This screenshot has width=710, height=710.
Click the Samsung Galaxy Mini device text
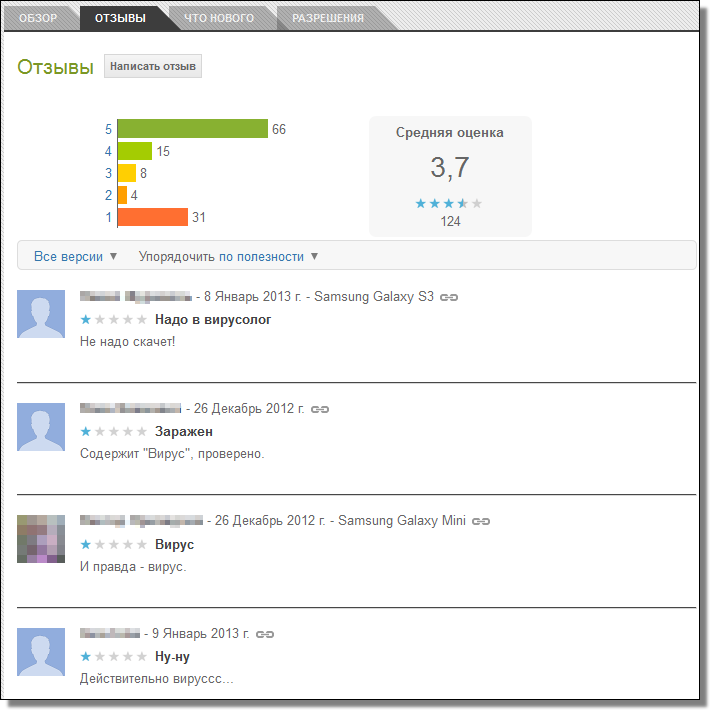(x=402, y=521)
